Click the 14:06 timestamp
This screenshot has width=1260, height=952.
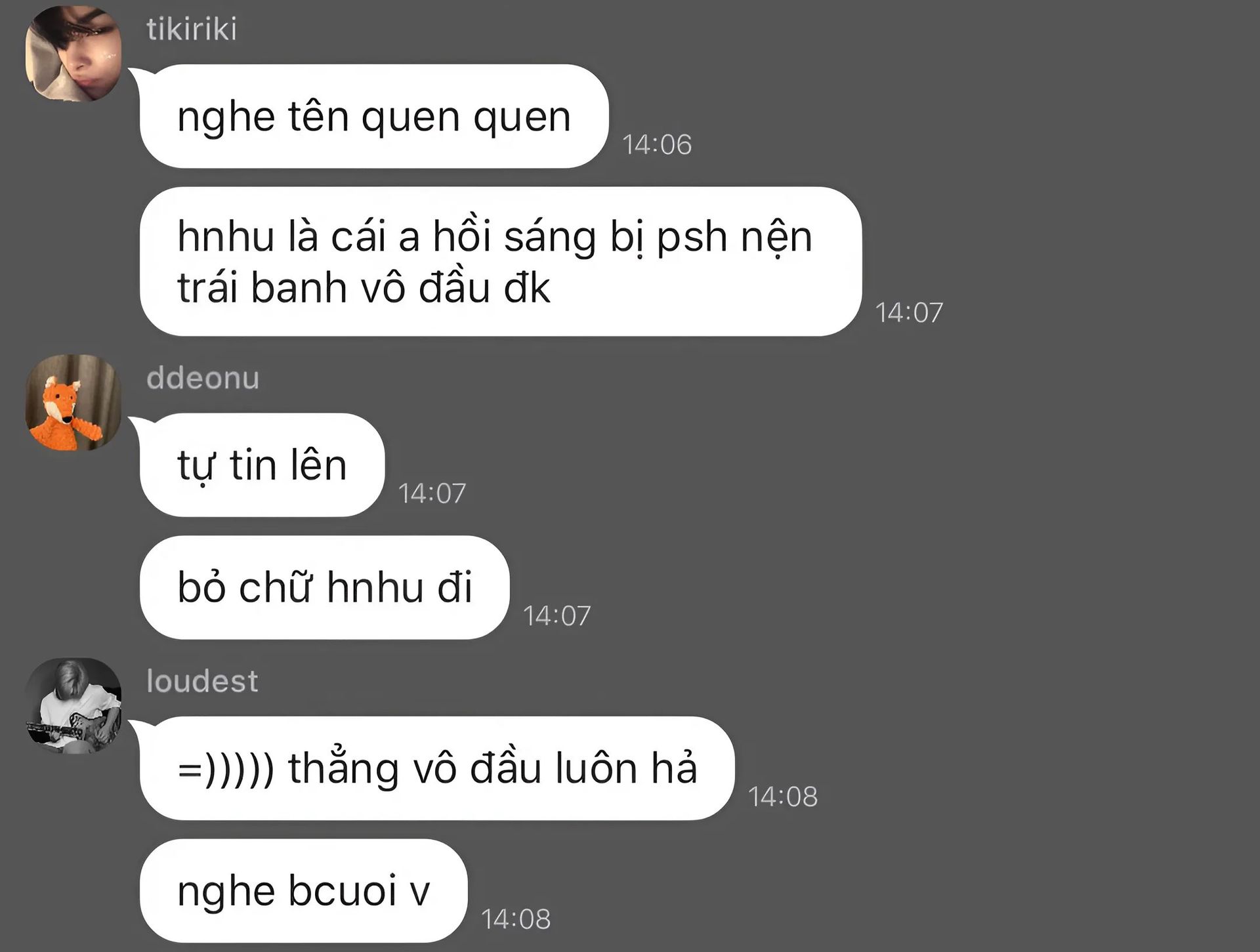[657, 145]
